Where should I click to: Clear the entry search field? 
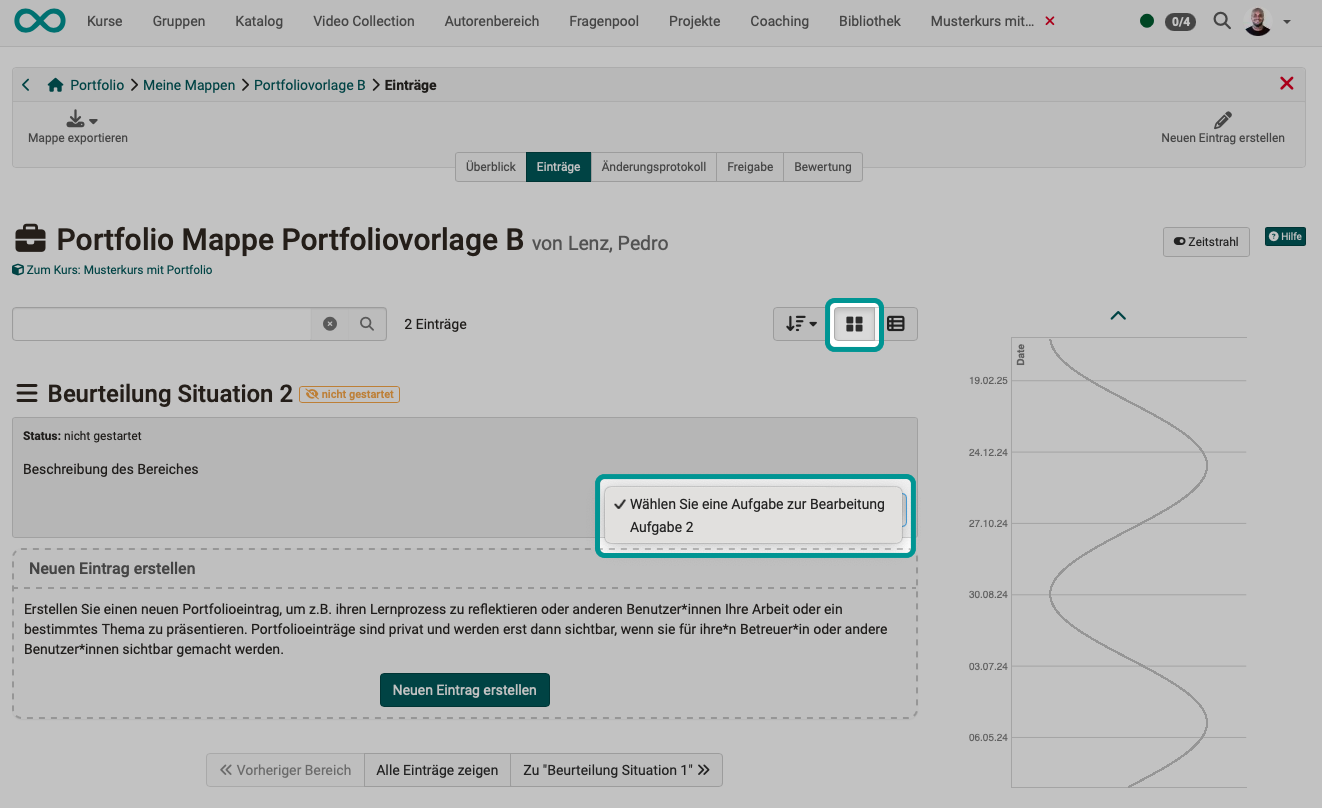330,323
